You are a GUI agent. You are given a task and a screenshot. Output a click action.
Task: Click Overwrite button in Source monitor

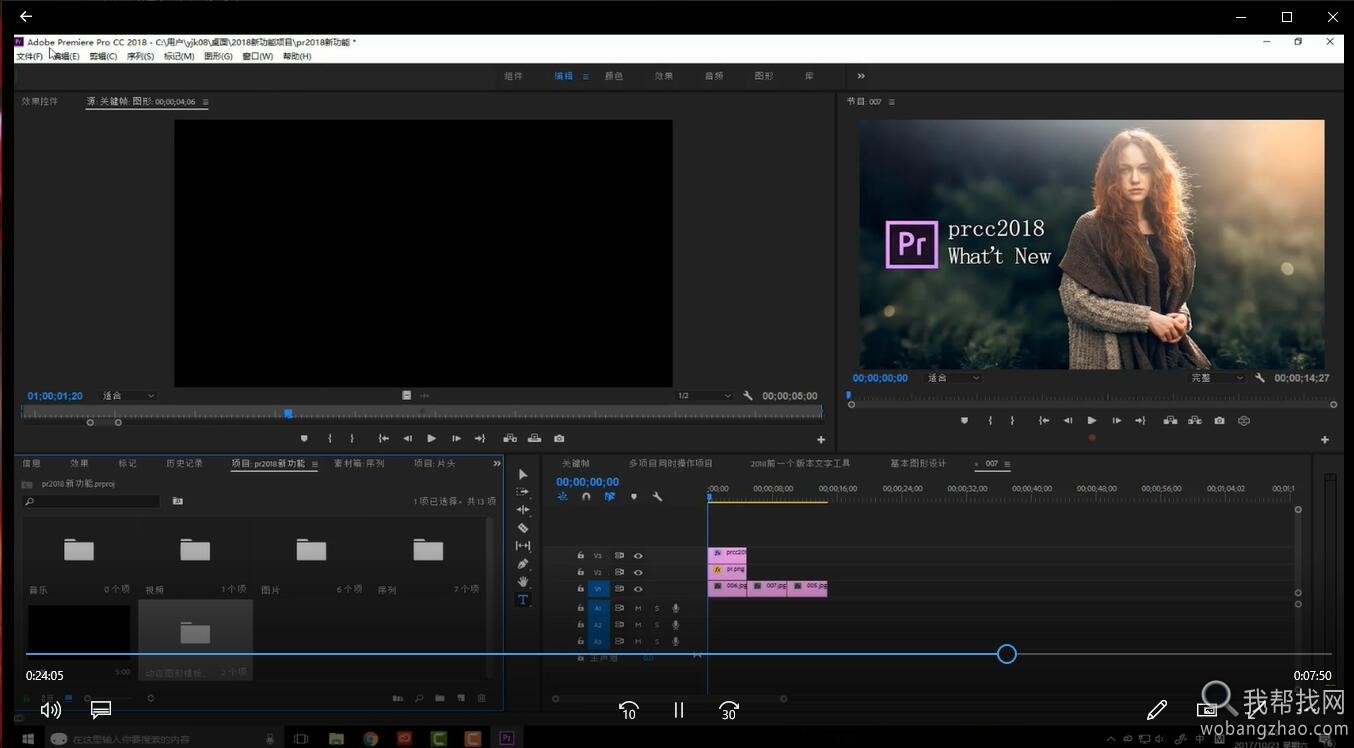(534, 438)
